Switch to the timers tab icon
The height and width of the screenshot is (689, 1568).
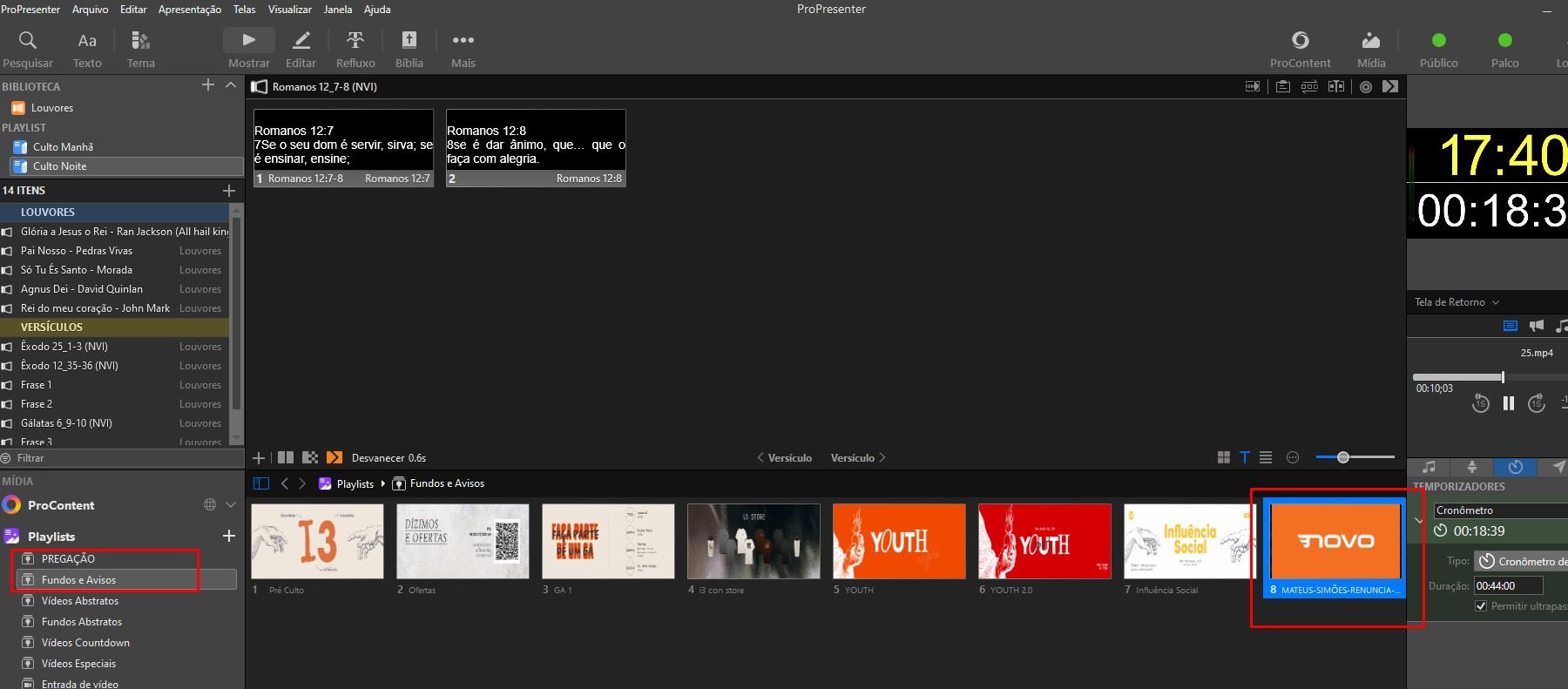(1516, 467)
